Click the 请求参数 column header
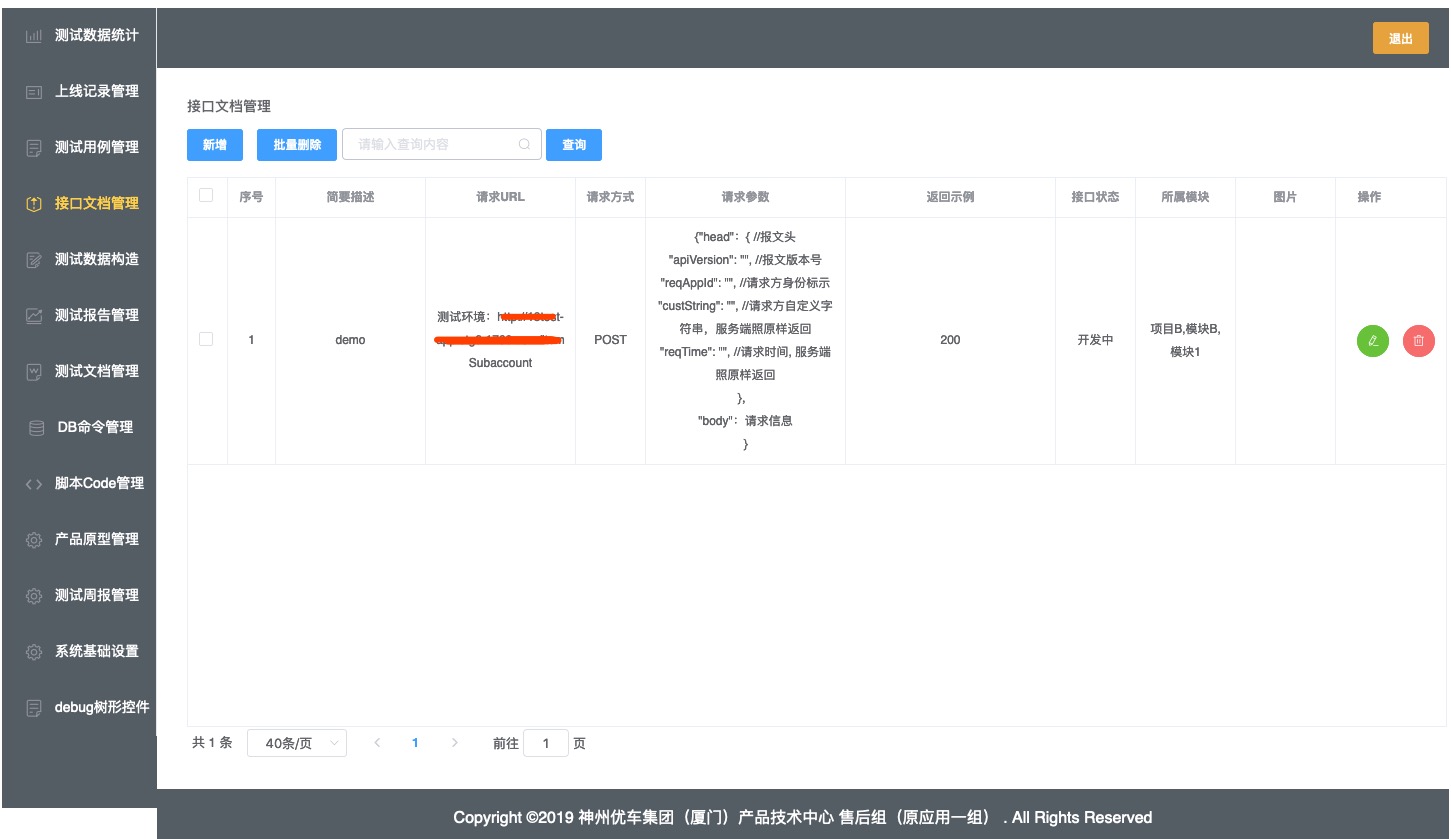The height and width of the screenshot is (839, 1451). pos(745,197)
